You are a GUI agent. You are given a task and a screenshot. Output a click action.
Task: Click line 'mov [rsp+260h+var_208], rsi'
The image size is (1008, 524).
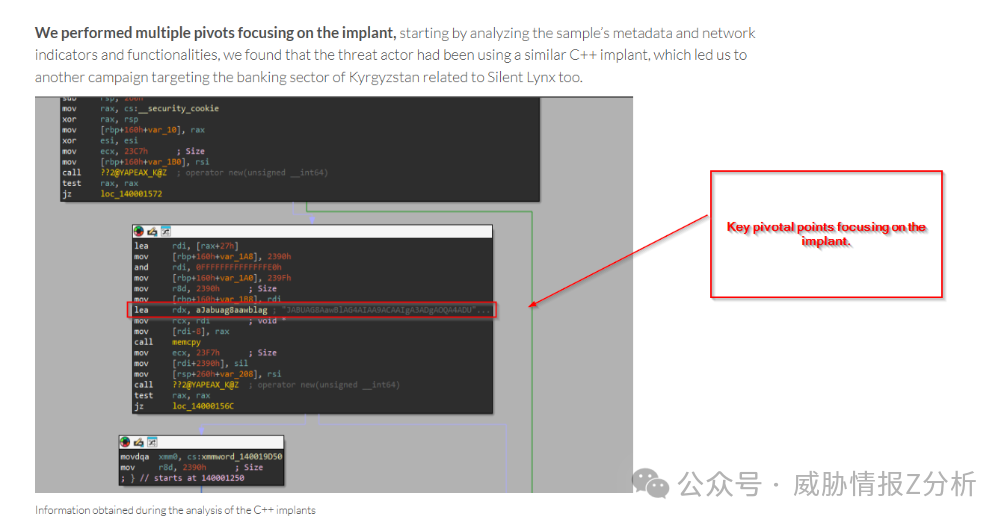[x=208, y=374]
